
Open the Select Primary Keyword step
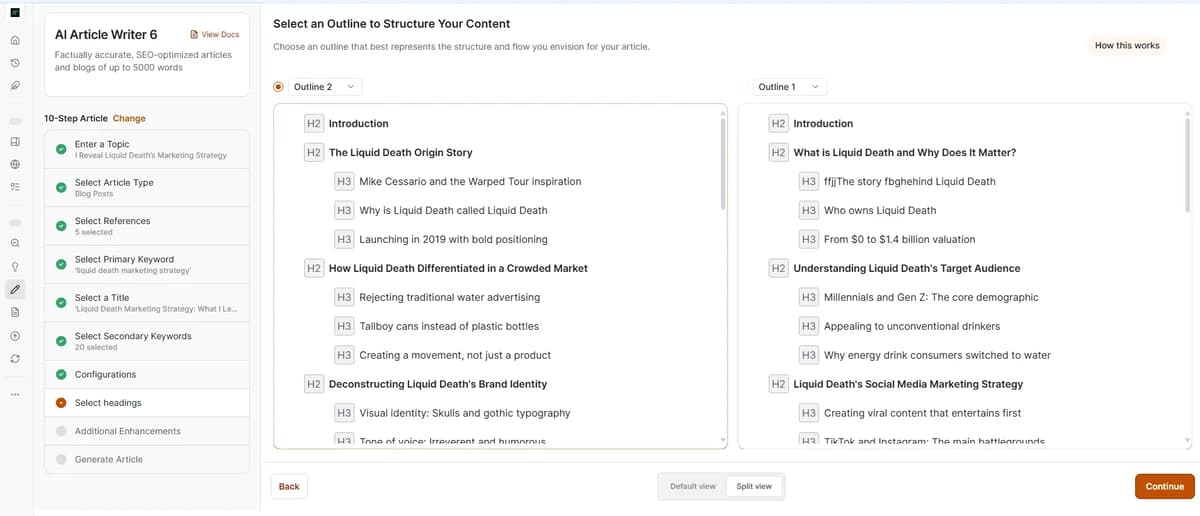147,265
